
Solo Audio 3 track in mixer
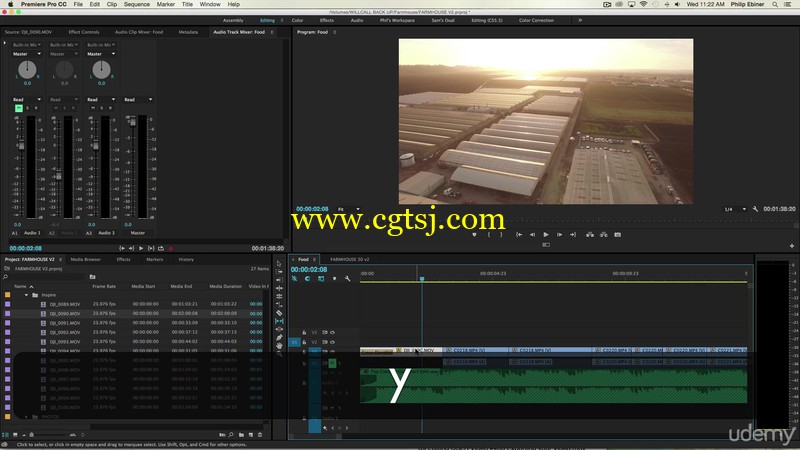coord(102,108)
